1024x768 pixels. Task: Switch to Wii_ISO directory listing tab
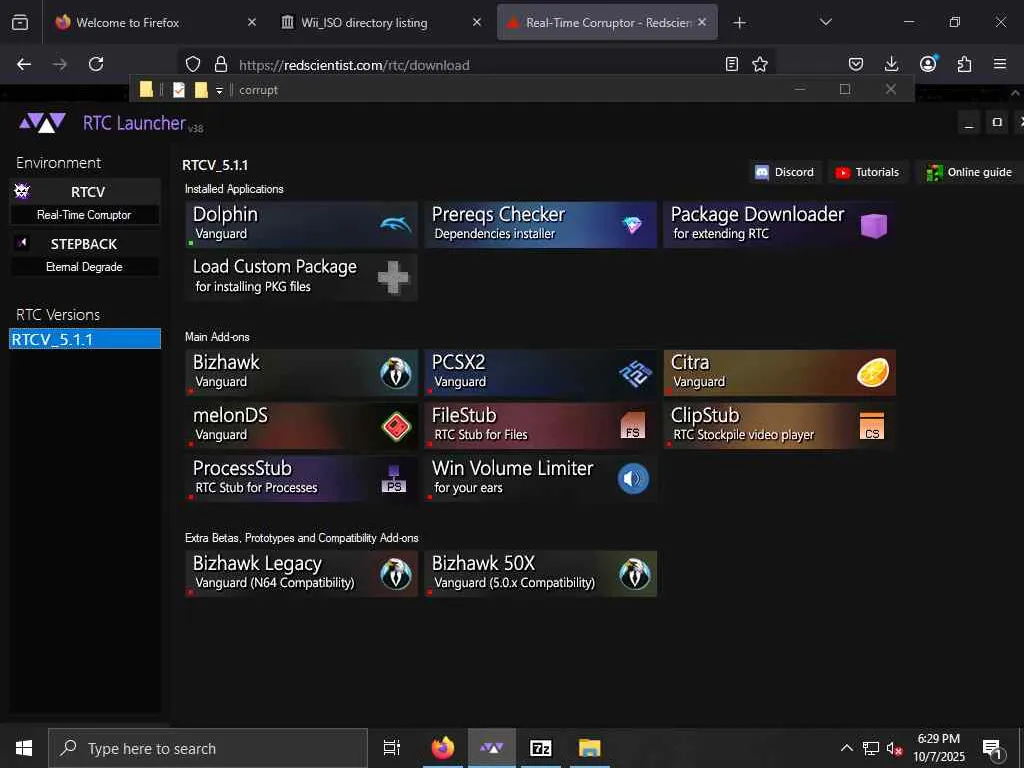pos(381,22)
